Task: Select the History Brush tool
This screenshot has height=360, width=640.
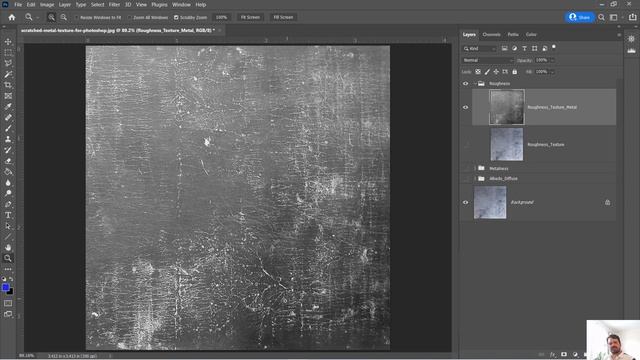Action: click(8, 150)
